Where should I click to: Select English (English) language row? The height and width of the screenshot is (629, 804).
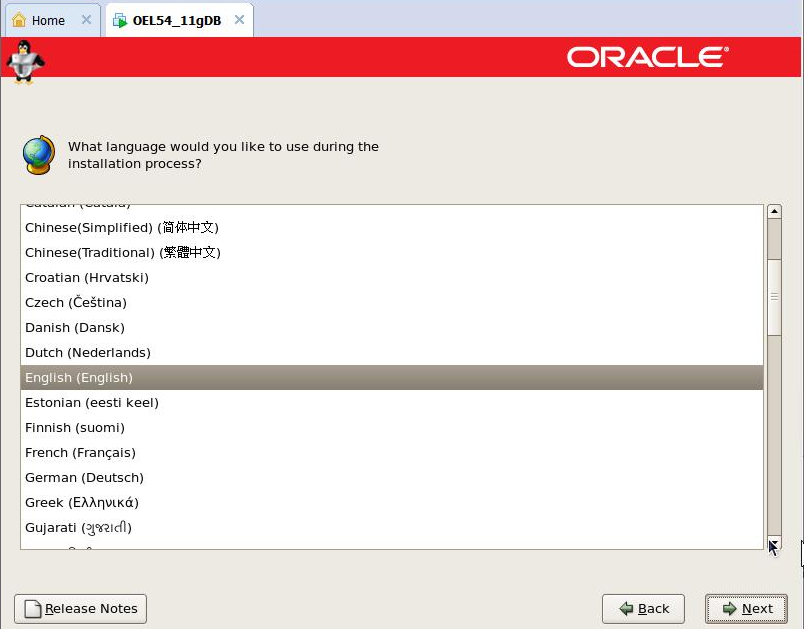point(392,378)
